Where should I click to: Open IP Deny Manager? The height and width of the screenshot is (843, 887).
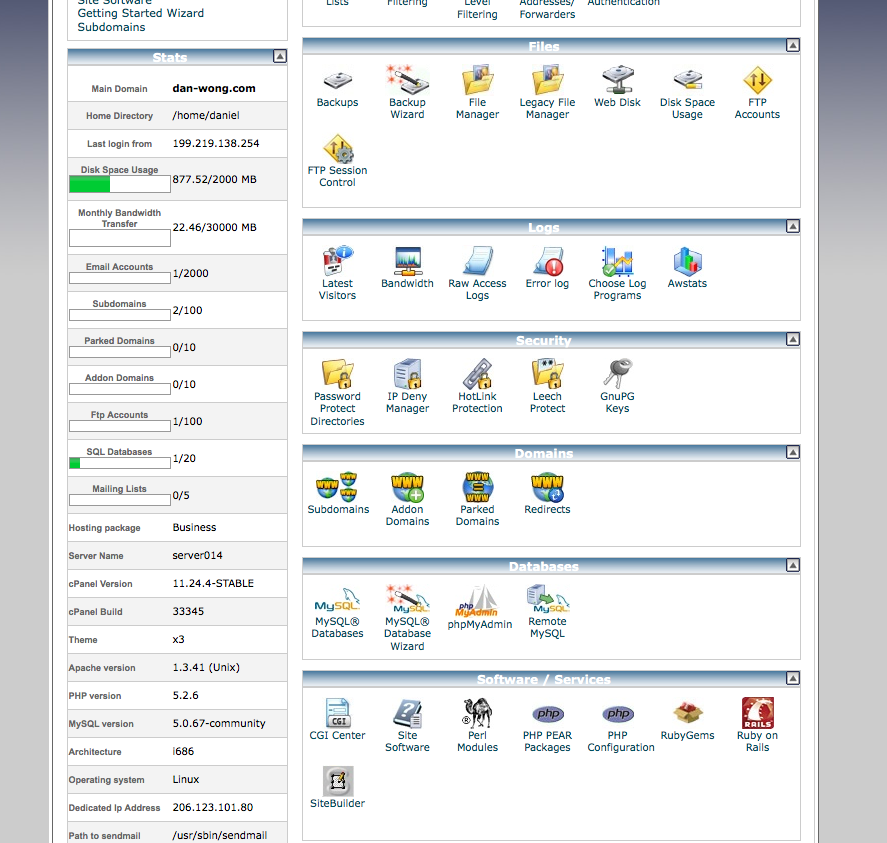pos(407,375)
